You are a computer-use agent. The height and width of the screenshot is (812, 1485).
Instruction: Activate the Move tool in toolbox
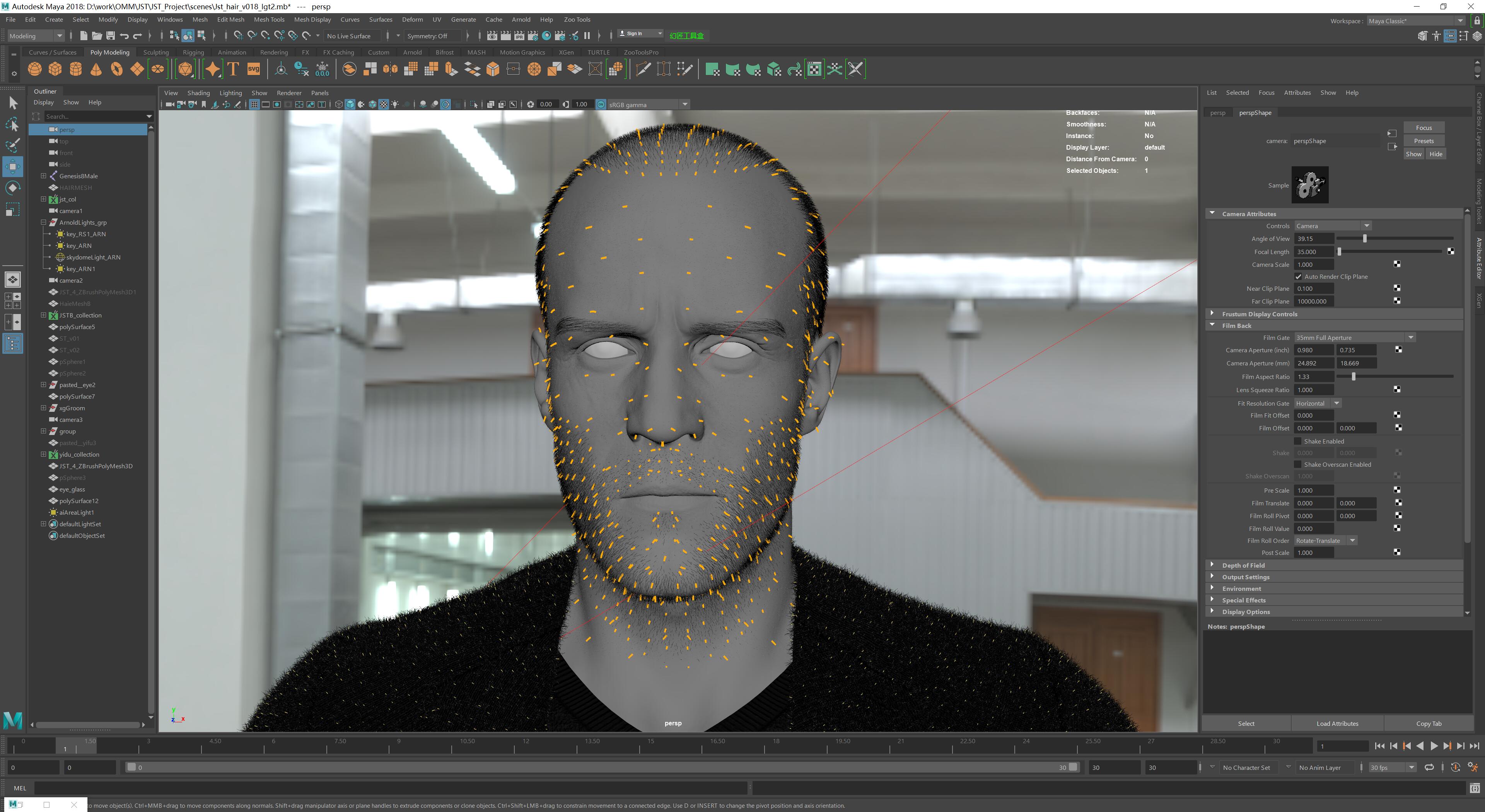(x=13, y=167)
